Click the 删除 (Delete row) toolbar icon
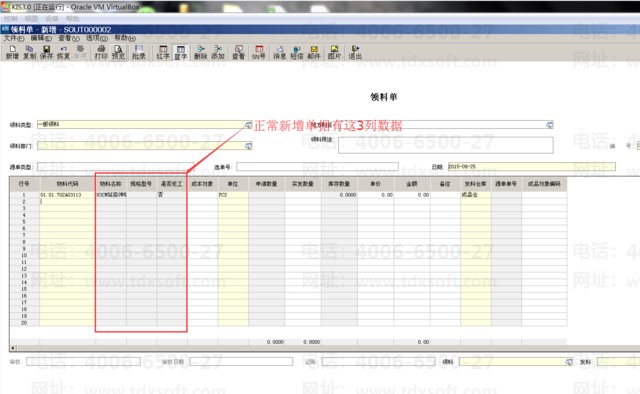Screen dimensions: 640x394 [200, 52]
